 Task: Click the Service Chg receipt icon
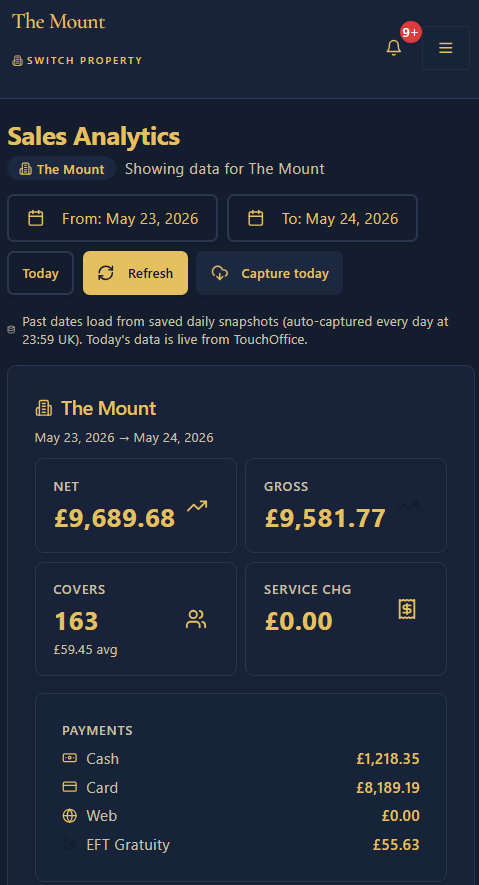point(407,608)
